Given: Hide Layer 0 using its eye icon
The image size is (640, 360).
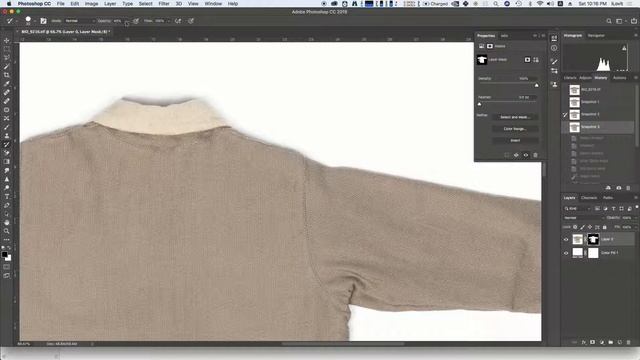Looking at the screenshot, I should (566, 240).
